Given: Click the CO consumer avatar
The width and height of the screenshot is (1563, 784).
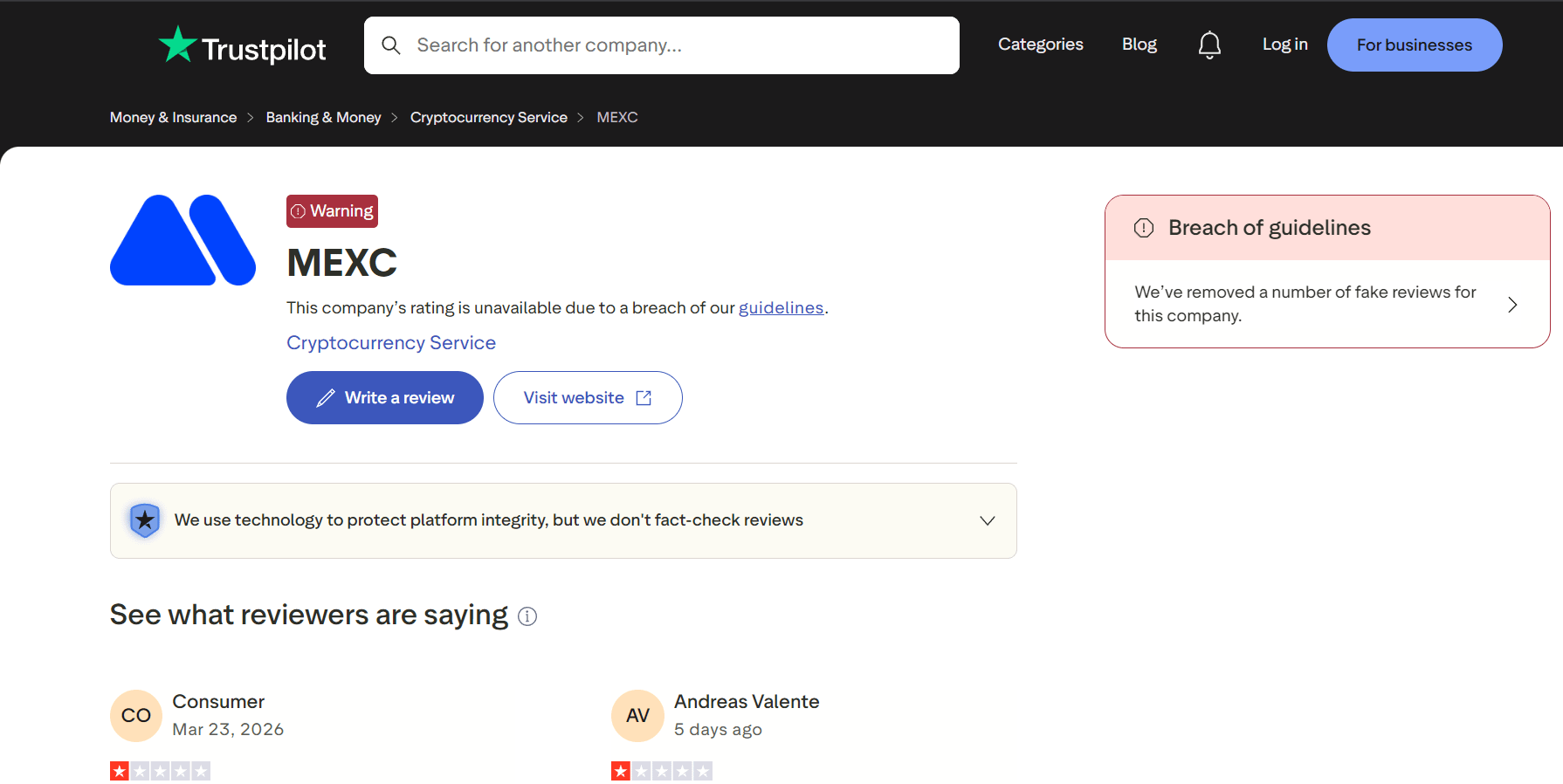Looking at the screenshot, I should click(x=136, y=716).
